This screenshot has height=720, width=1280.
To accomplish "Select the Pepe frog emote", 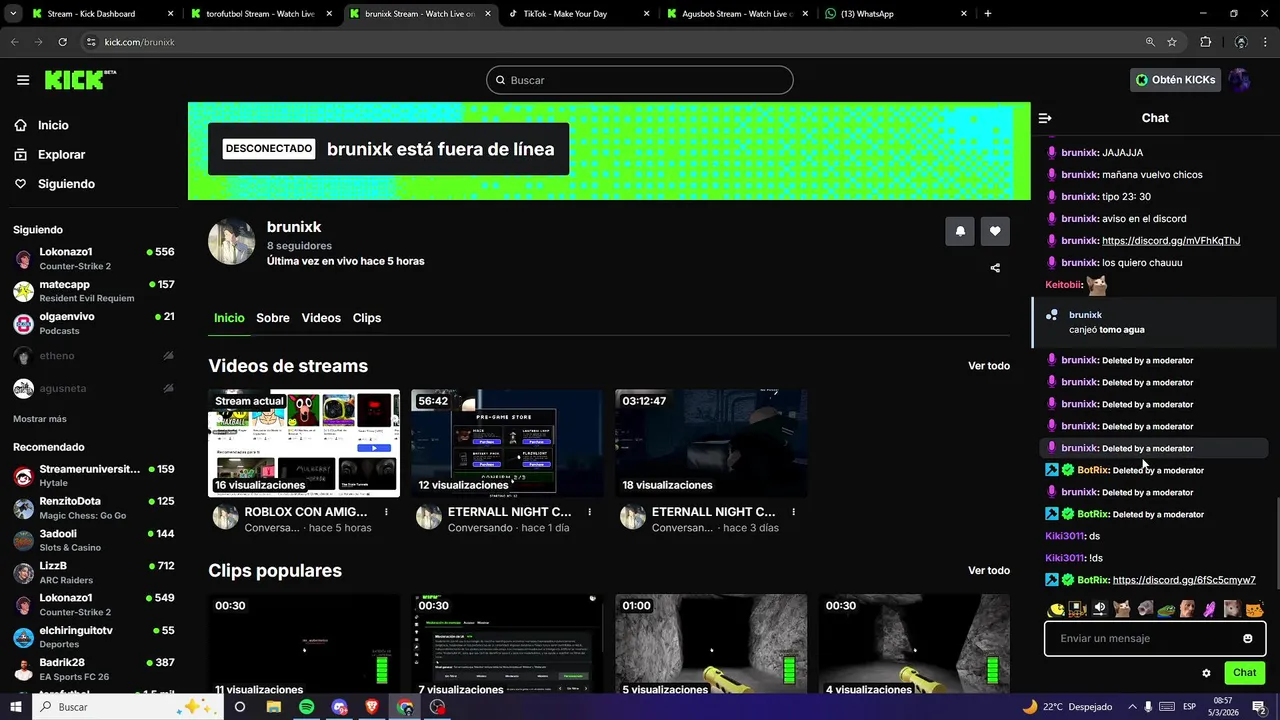I will pos(1166,609).
